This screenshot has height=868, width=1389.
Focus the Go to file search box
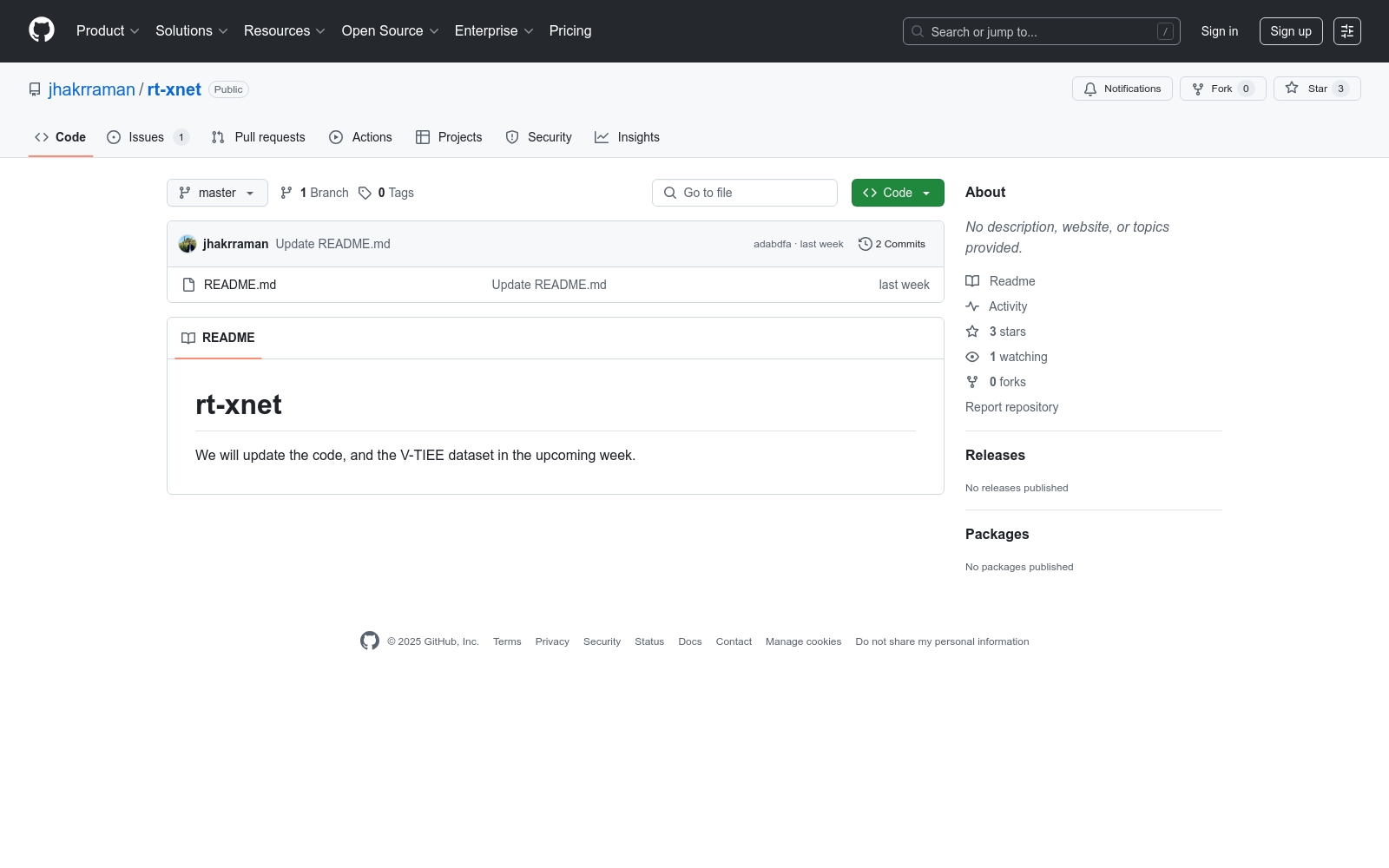point(745,193)
